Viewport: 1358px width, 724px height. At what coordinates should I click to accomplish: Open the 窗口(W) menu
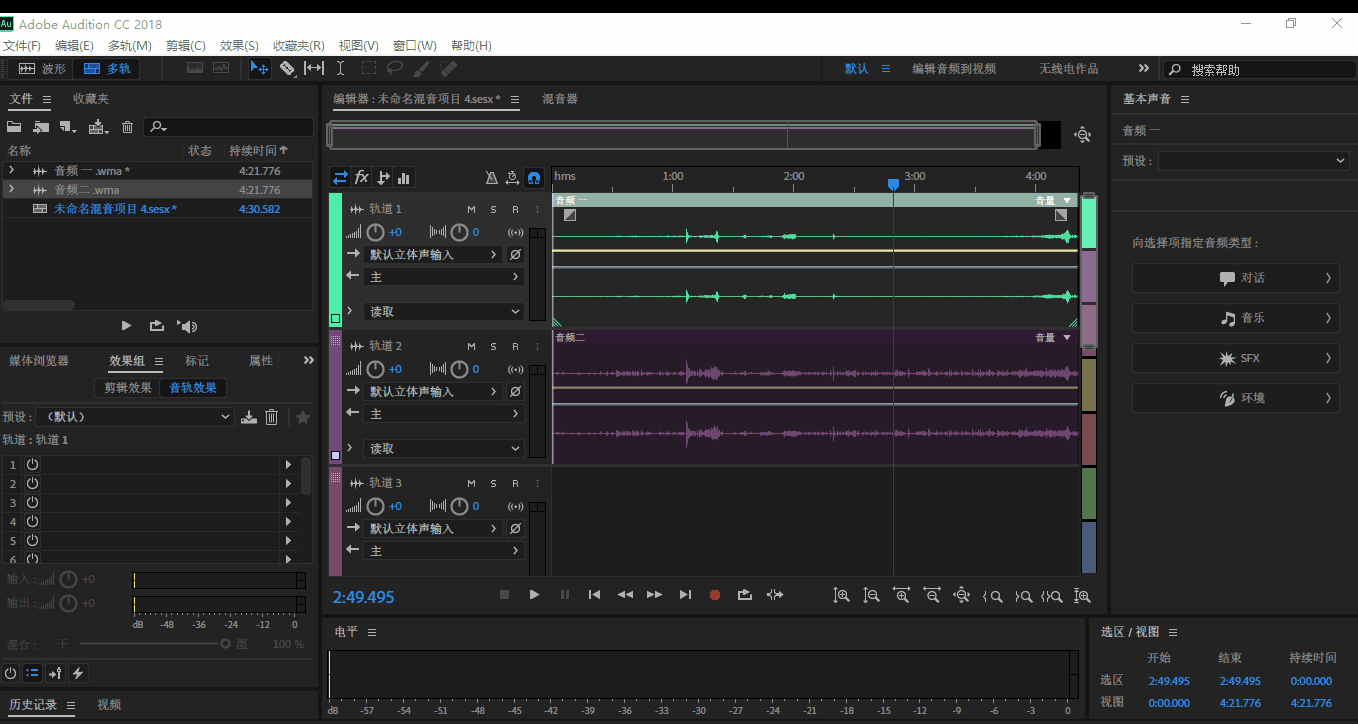click(415, 46)
